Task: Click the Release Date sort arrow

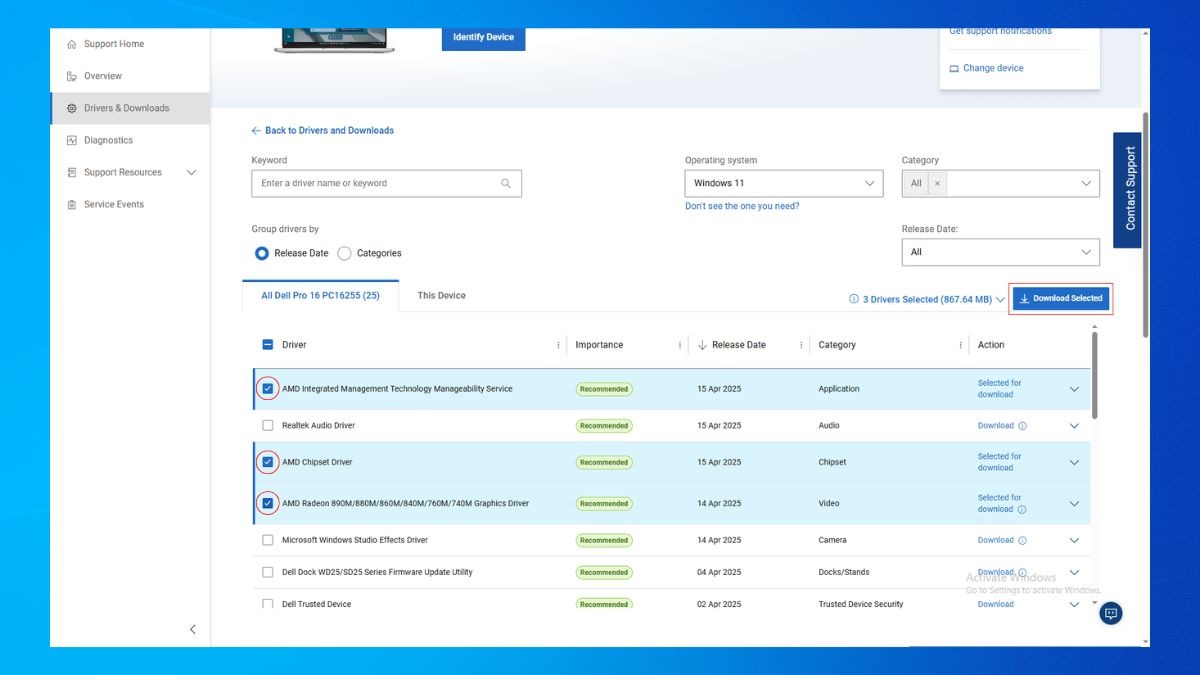Action: coord(702,345)
